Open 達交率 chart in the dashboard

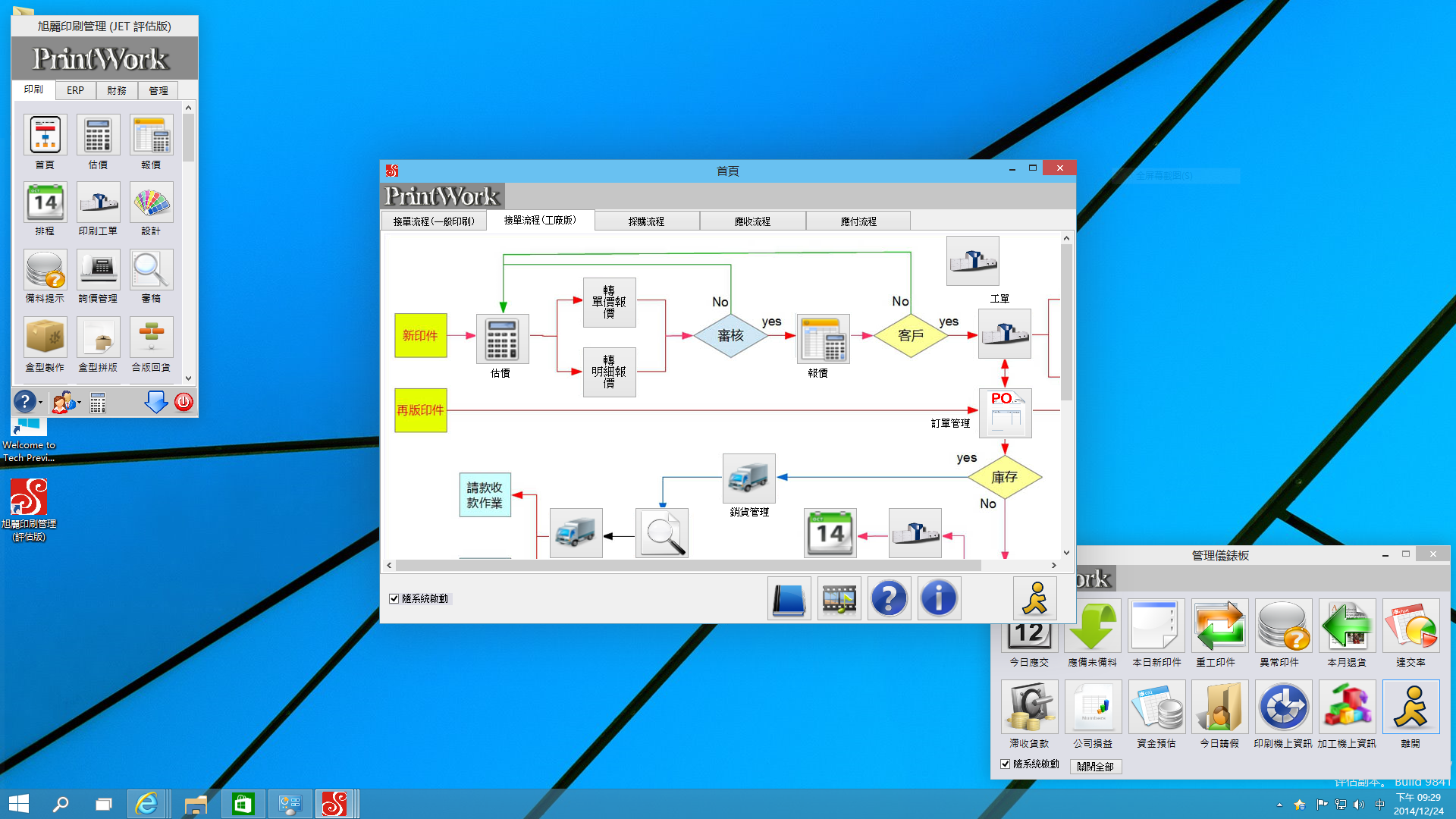[1410, 626]
